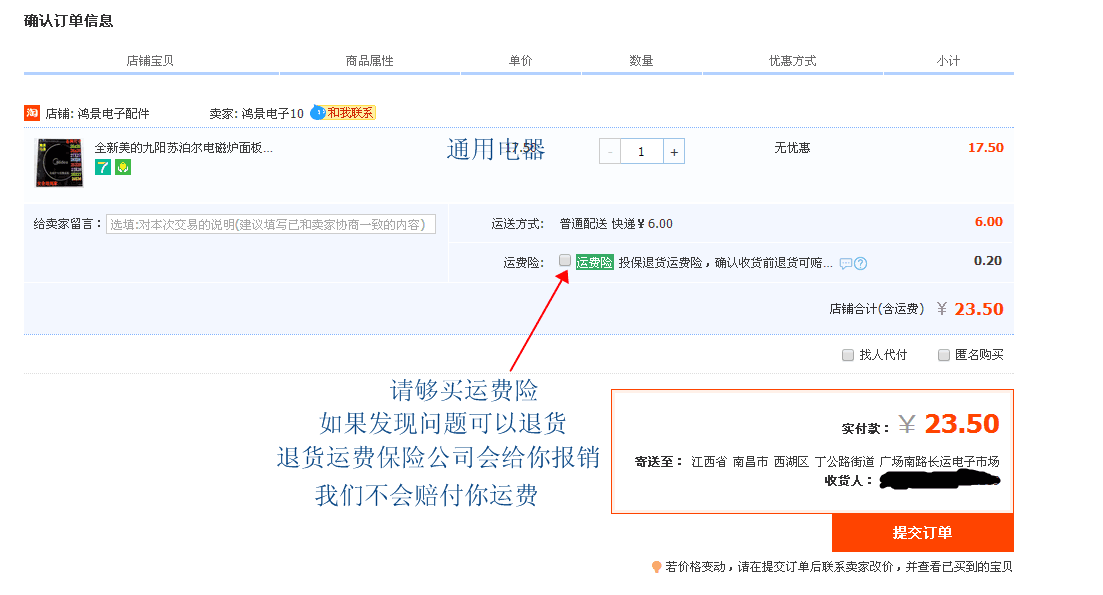
Task: Click the insurance fee amount 0.20
Action: tap(988, 261)
